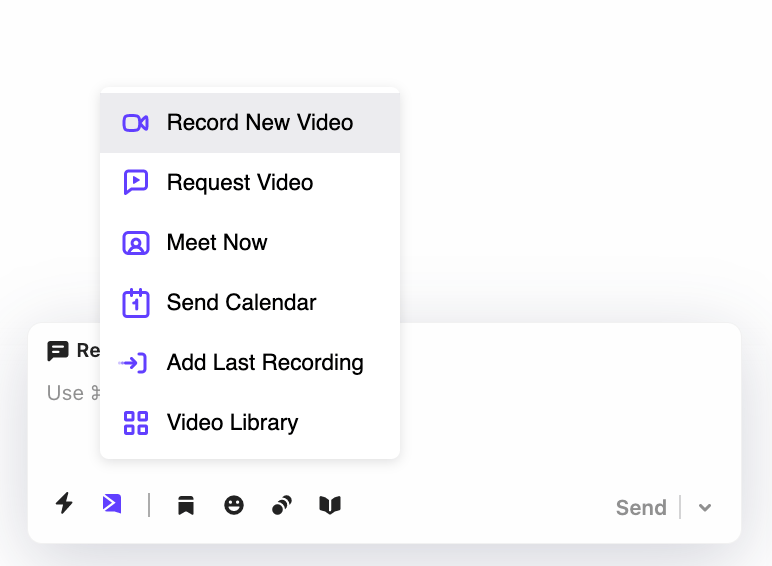
Task: Click the bookmark icon in composer toolbar
Action: click(x=186, y=505)
